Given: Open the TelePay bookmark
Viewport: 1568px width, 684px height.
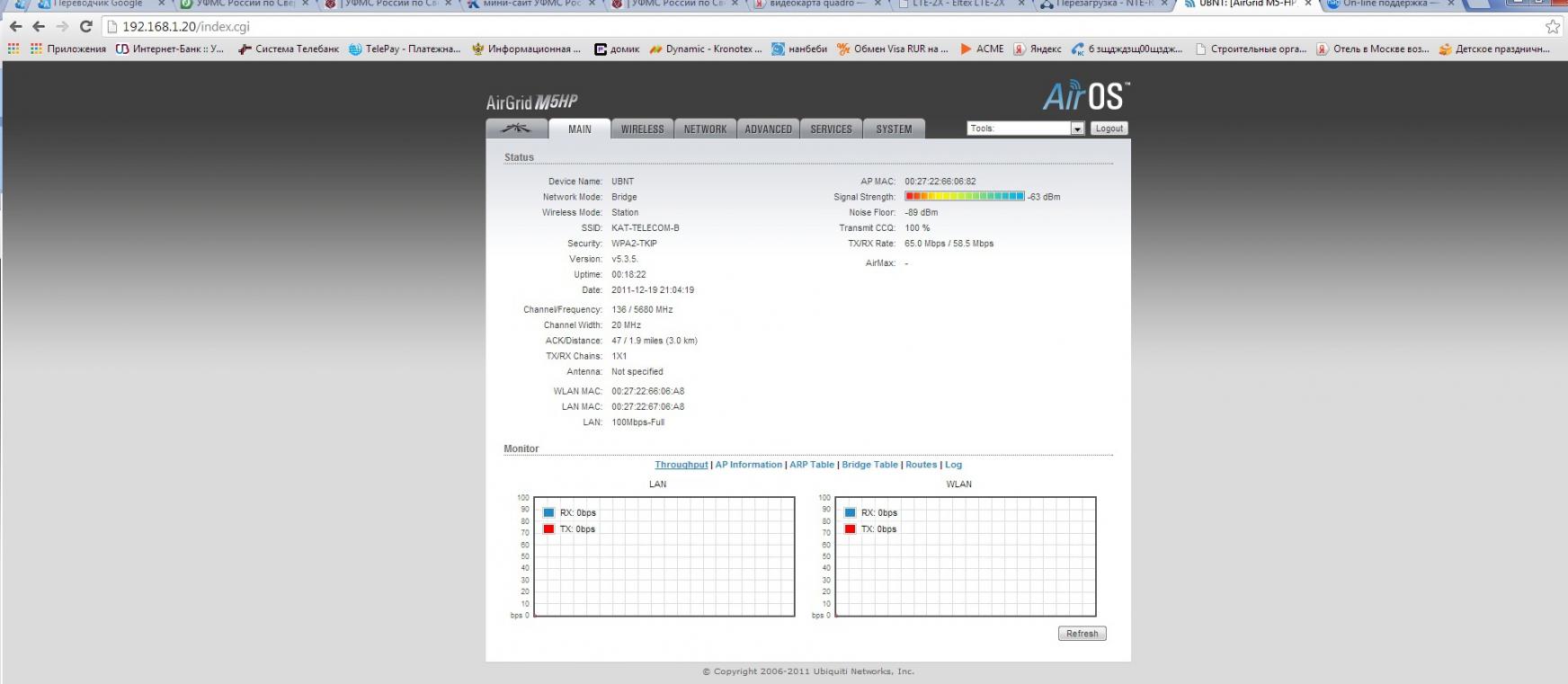Looking at the screenshot, I should pyautogui.click(x=405, y=49).
